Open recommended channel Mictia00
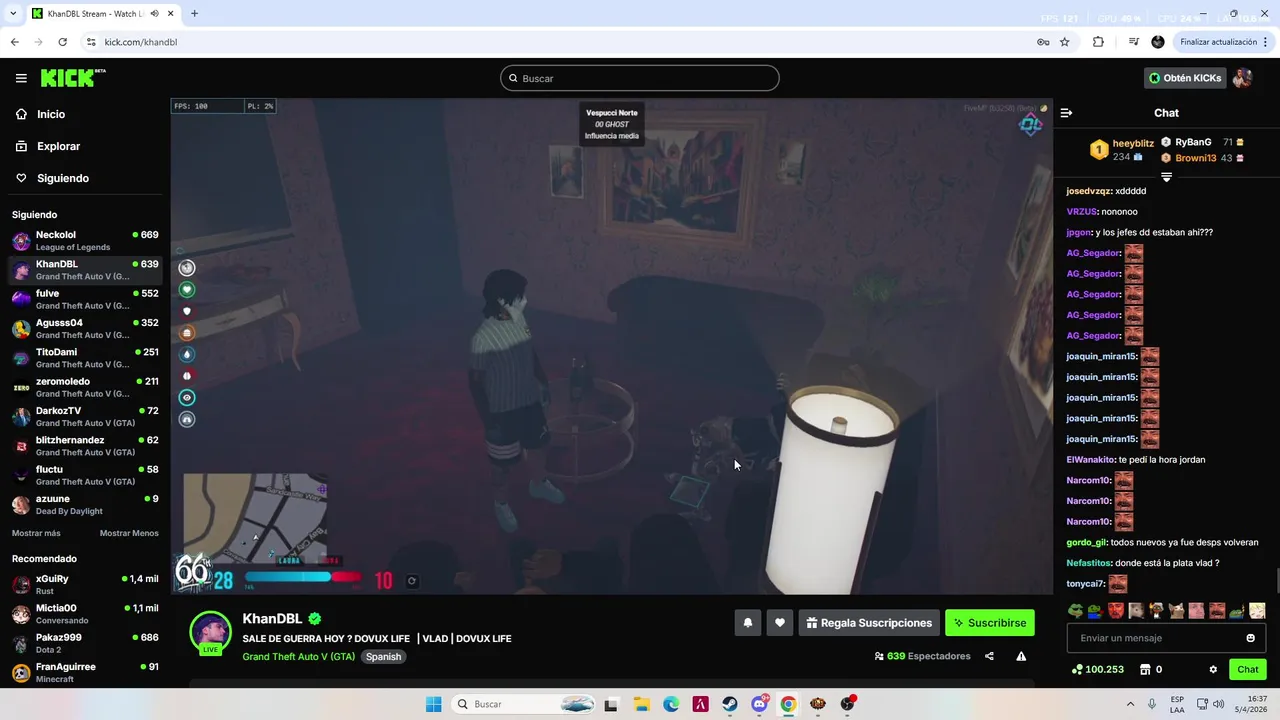Image resolution: width=1280 pixels, height=720 pixels. (x=85, y=614)
